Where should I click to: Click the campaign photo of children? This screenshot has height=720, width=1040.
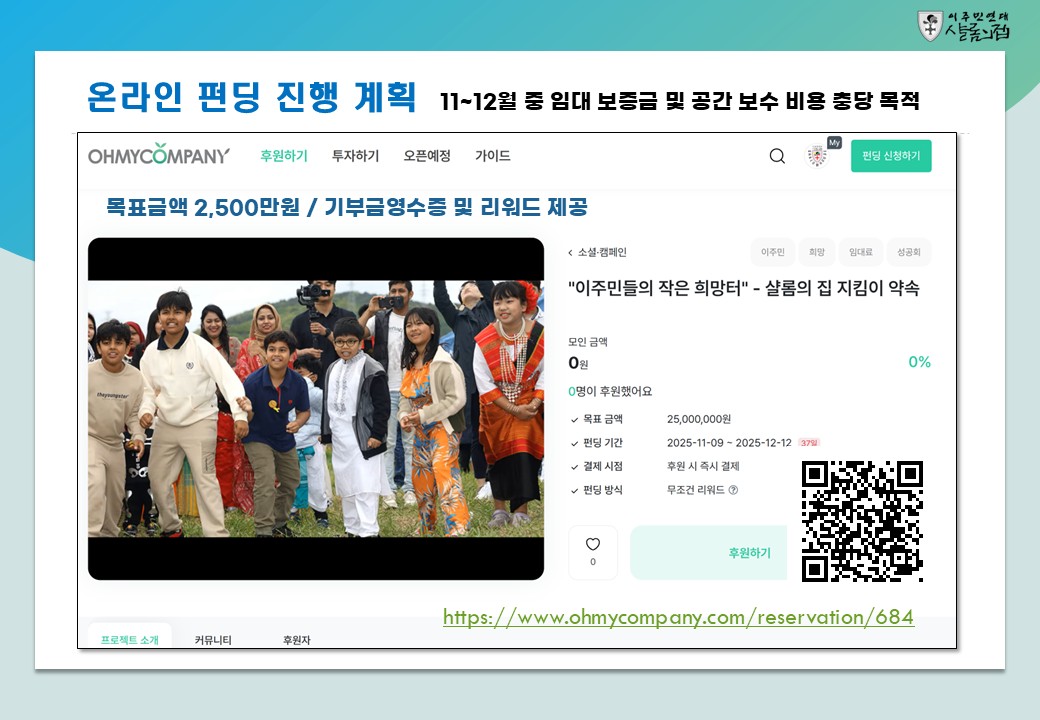(x=316, y=408)
